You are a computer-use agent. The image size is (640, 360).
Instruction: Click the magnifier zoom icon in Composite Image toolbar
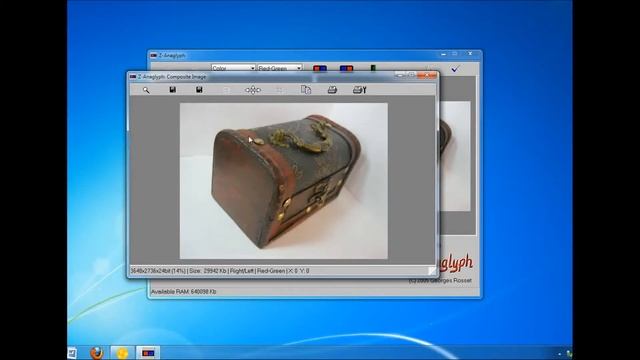click(x=146, y=90)
